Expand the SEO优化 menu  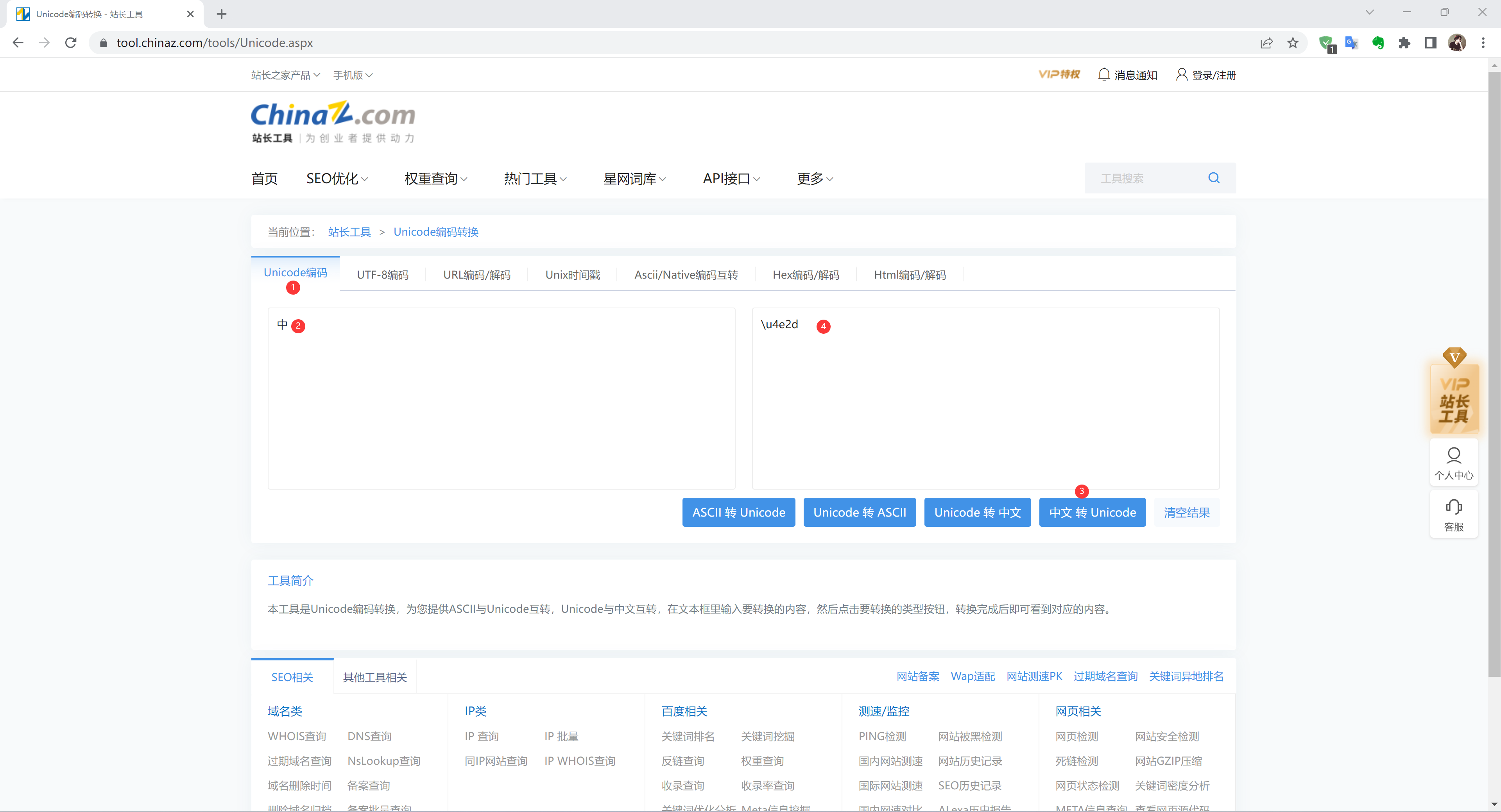tap(337, 178)
